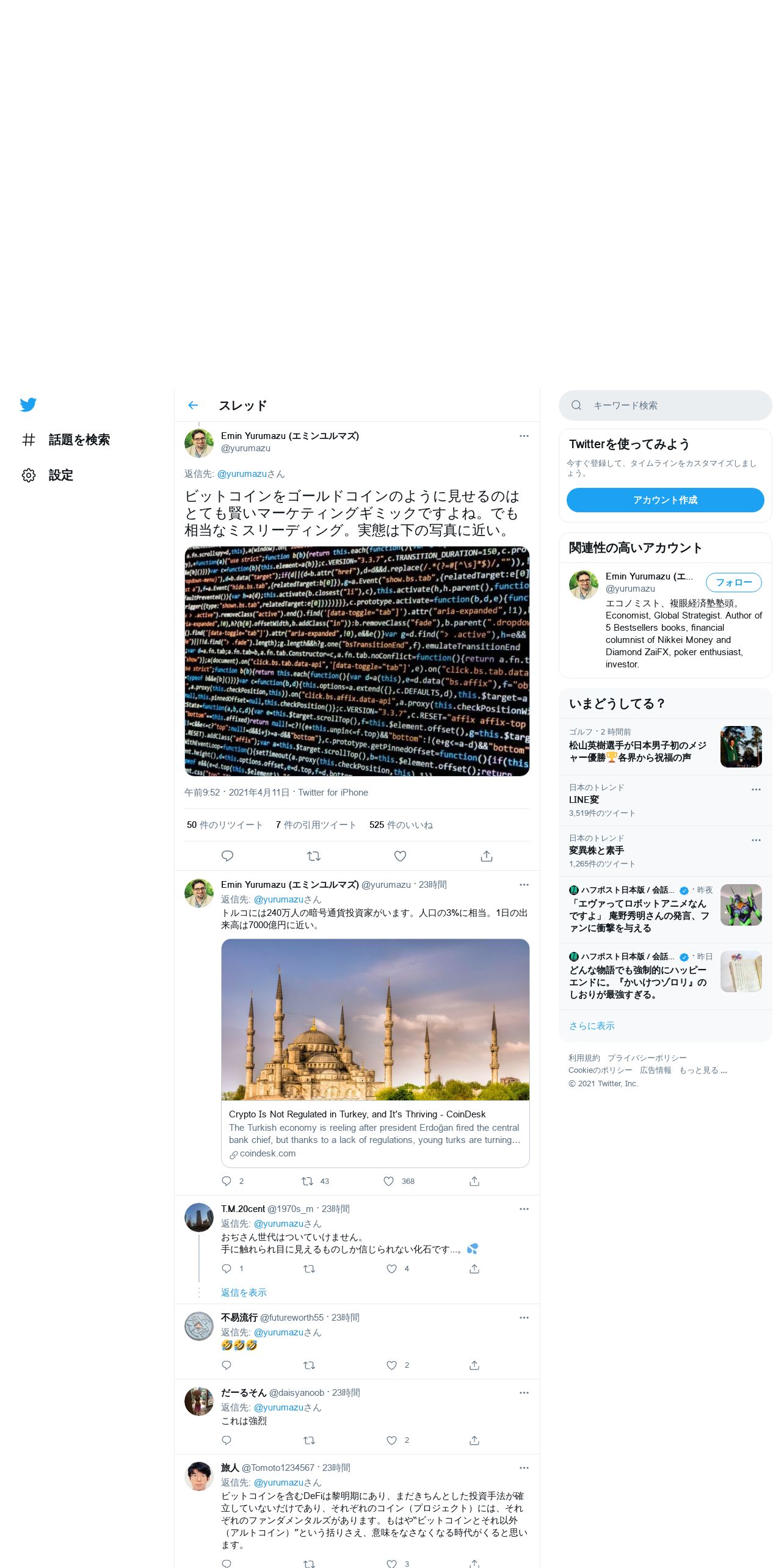
Task: Click the Twitter bird logo
Action: (28, 405)
